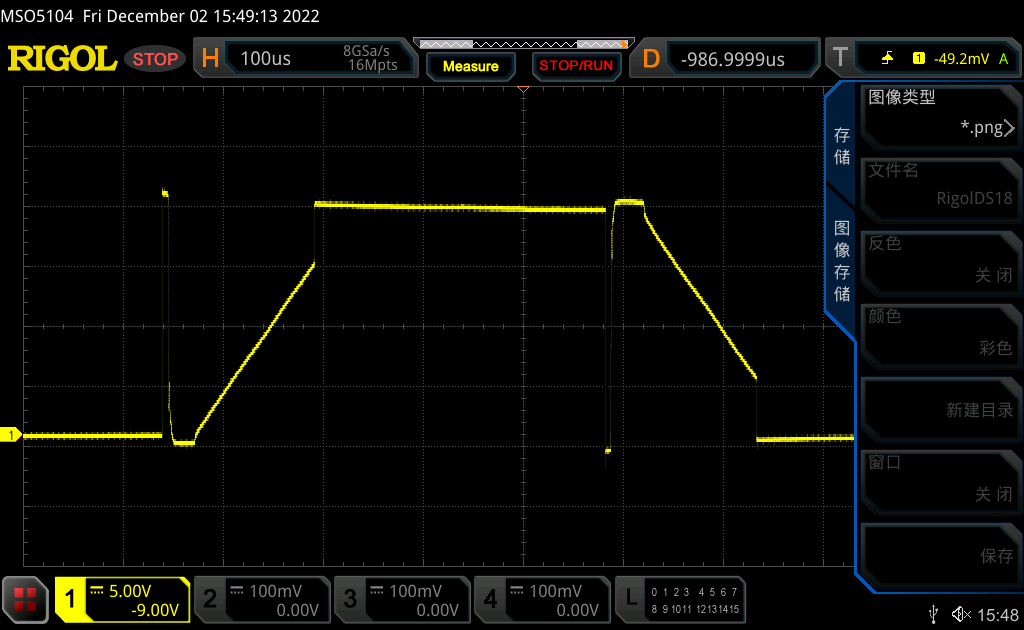Switch to the 存储 storage tab
The image size is (1024, 630).
coord(842,147)
